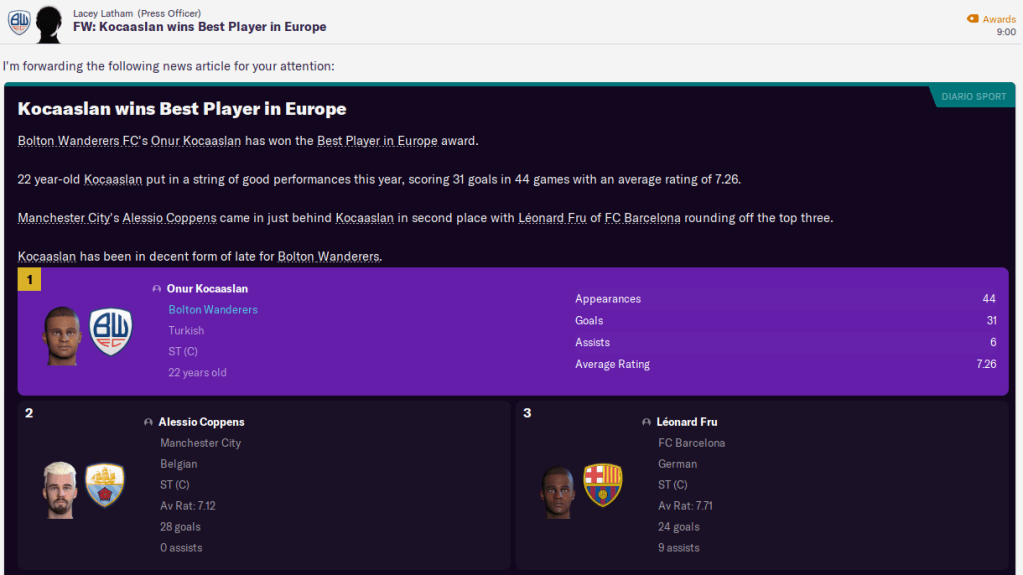Viewport: 1023px width, 575px height.
Task: Click the blue Bolton Wanderers club name in the winner card
Action: coord(213,310)
